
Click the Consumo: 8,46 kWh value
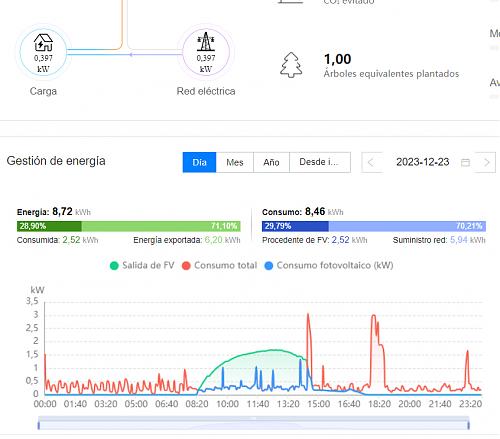[303, 212]
